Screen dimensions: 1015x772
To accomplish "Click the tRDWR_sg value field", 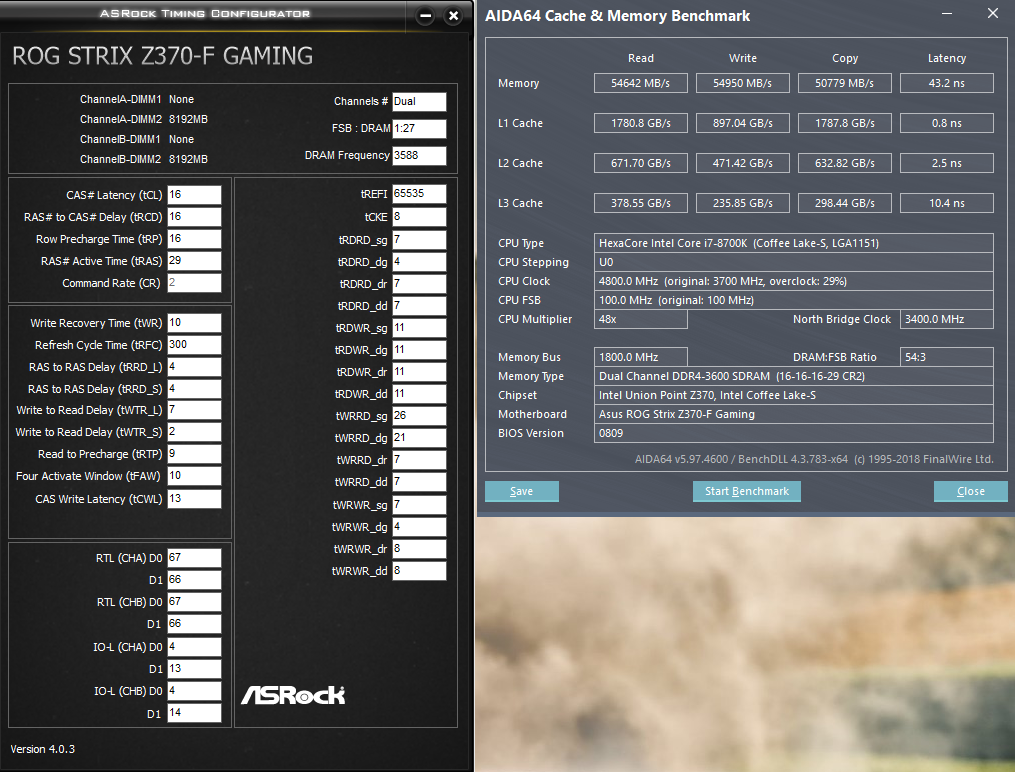I will [x=419, y=328].
